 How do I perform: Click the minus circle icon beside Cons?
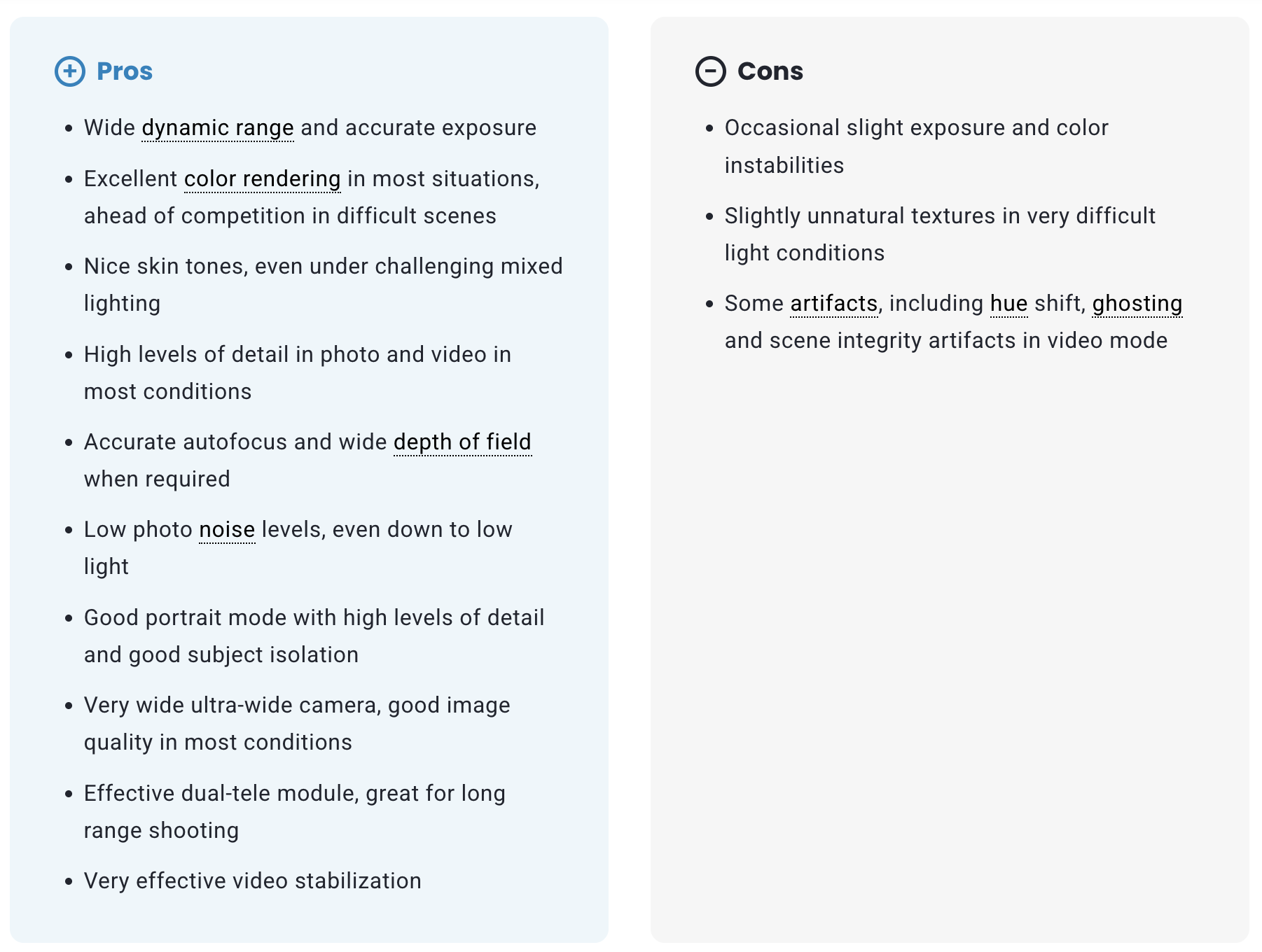coord(710,71)
